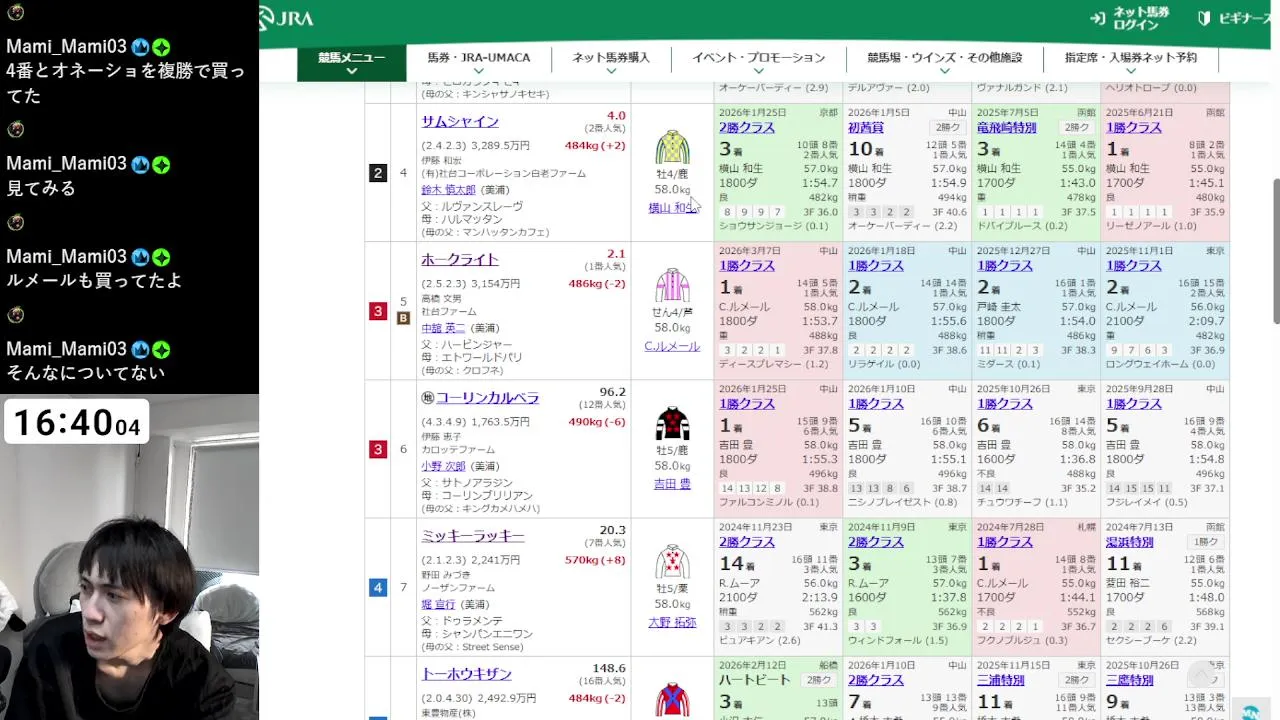Click the brown B blinker icon
The height and width of the screenshot is (720, 1280).
click(x=404, y=319)
